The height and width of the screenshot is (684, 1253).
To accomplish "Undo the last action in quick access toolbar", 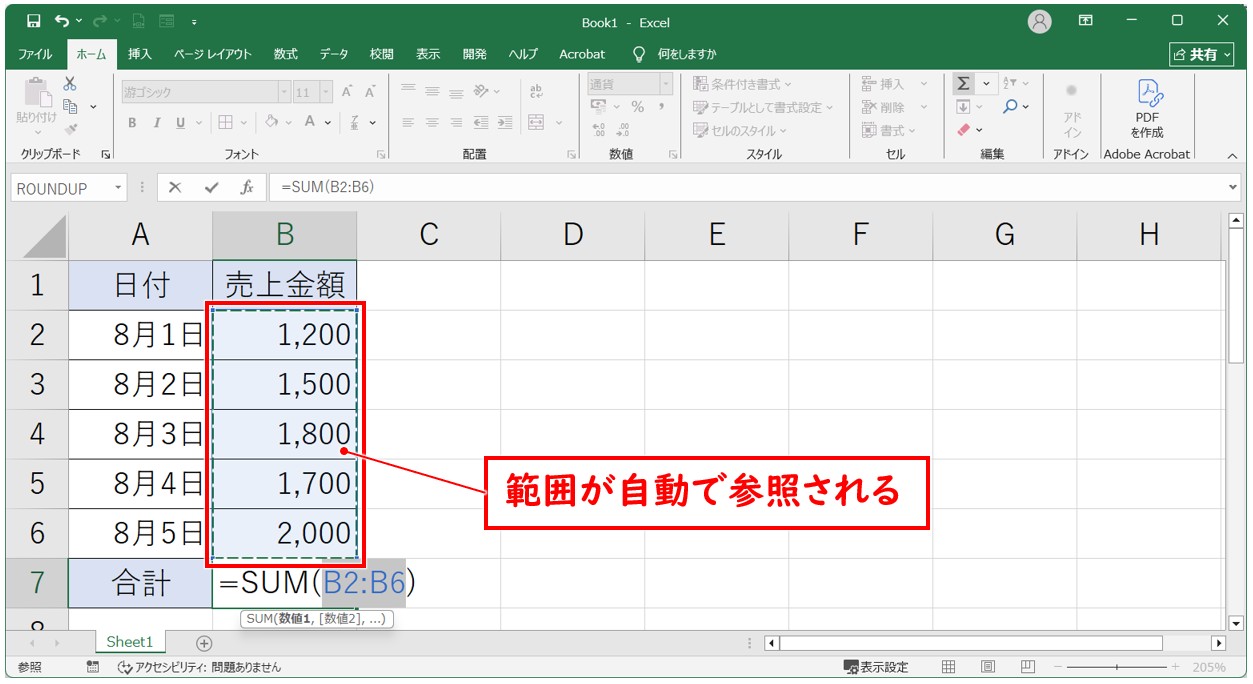I will point(62,21).
